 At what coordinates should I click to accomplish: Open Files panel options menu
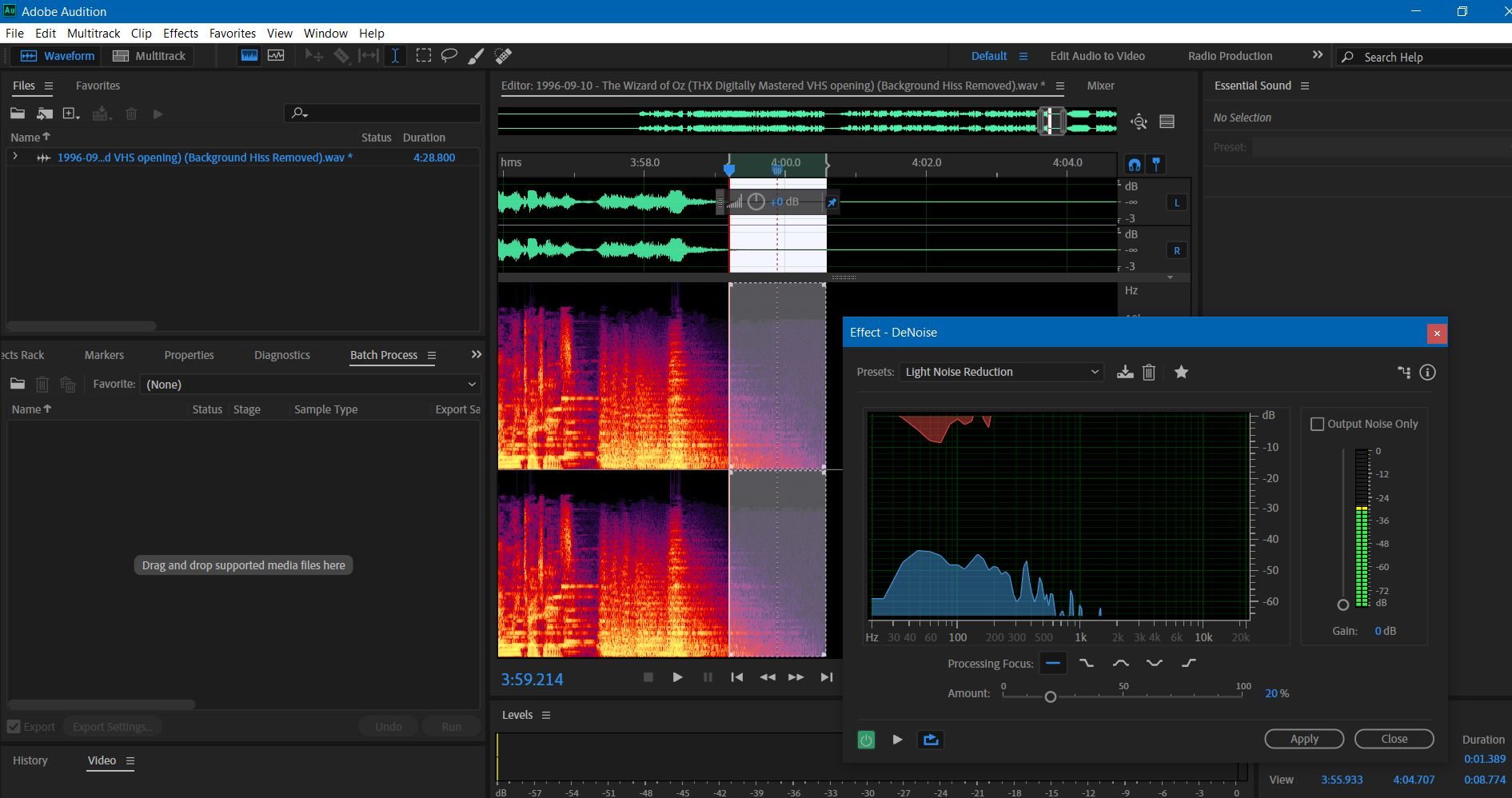pyautogui.click(x=49, y=86)
